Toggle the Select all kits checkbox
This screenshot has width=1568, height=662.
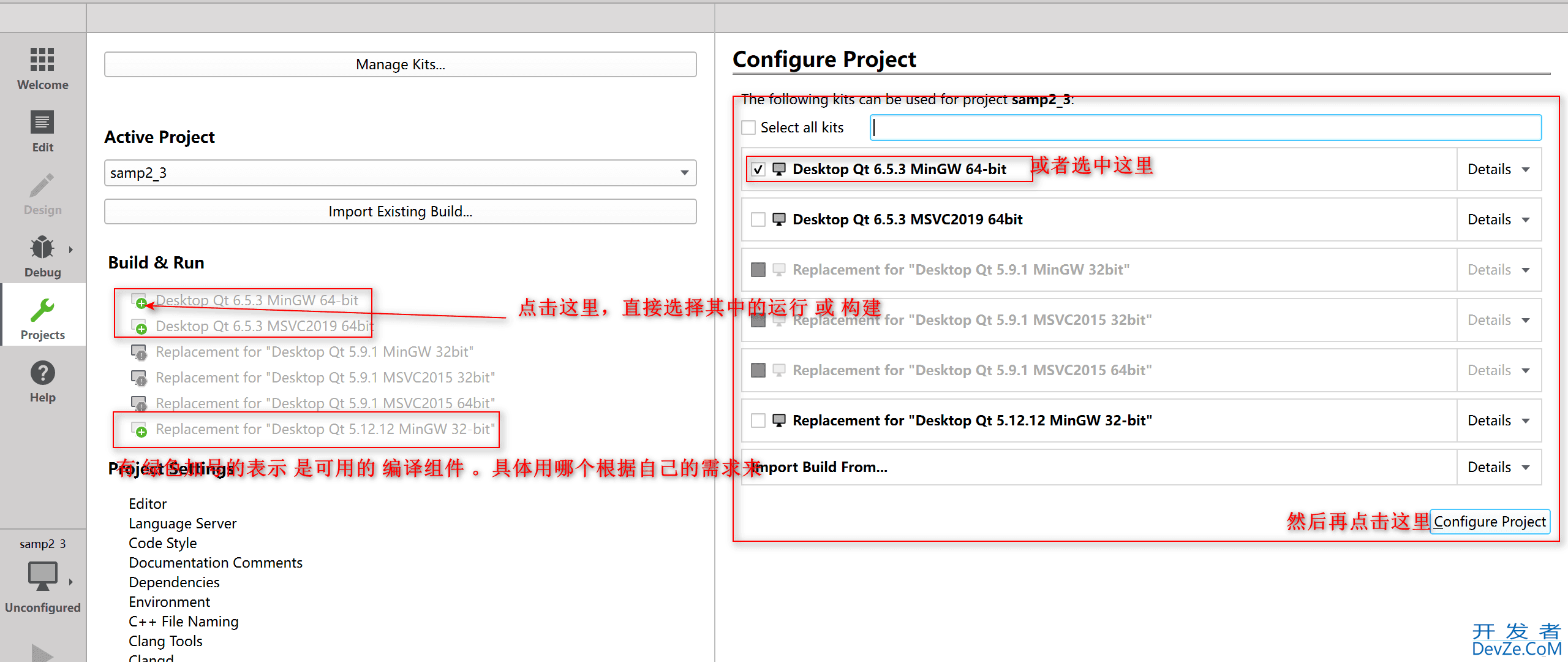(x=748, y=127)
